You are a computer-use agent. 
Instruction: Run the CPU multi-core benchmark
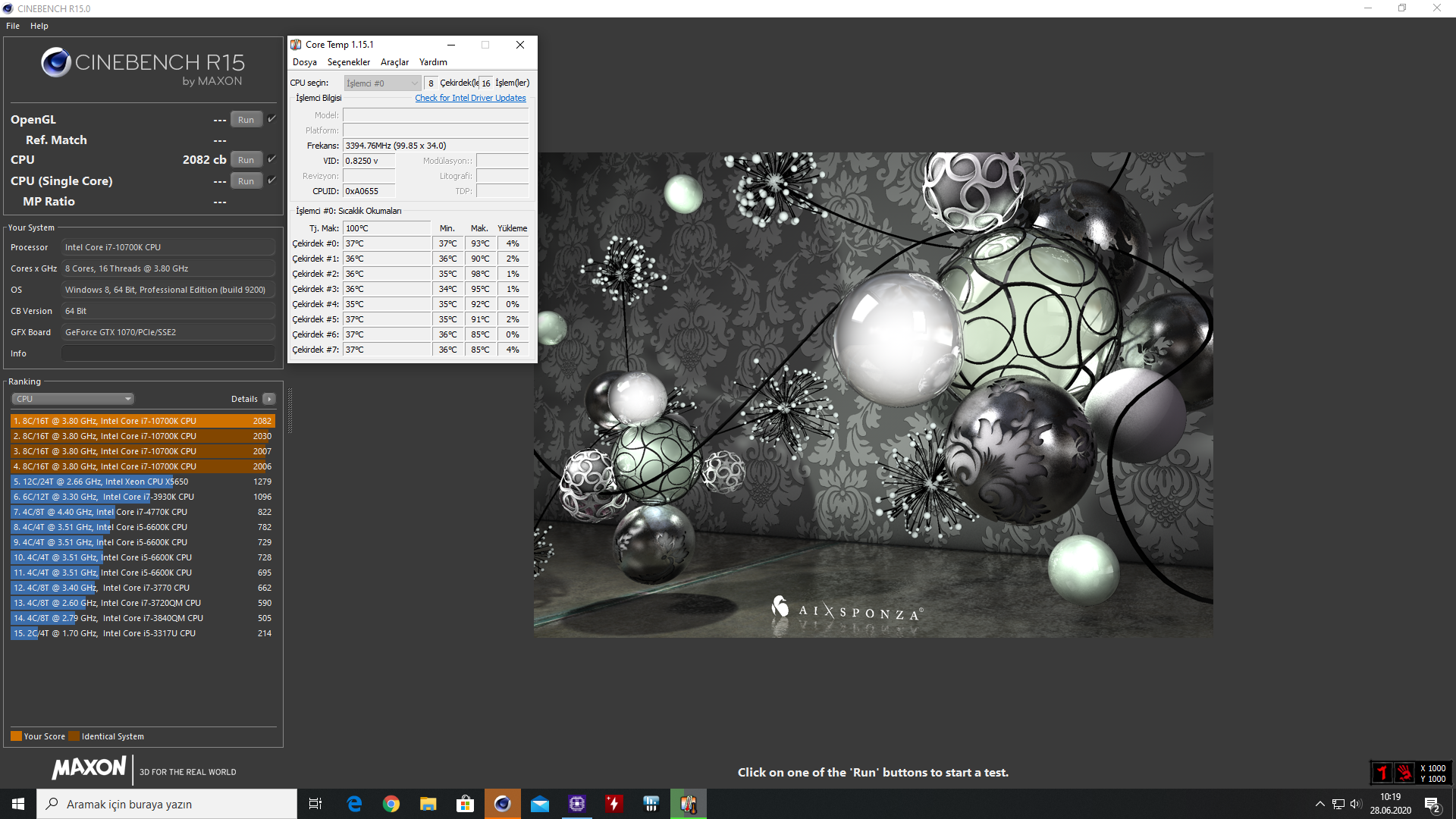click(246, 160)
